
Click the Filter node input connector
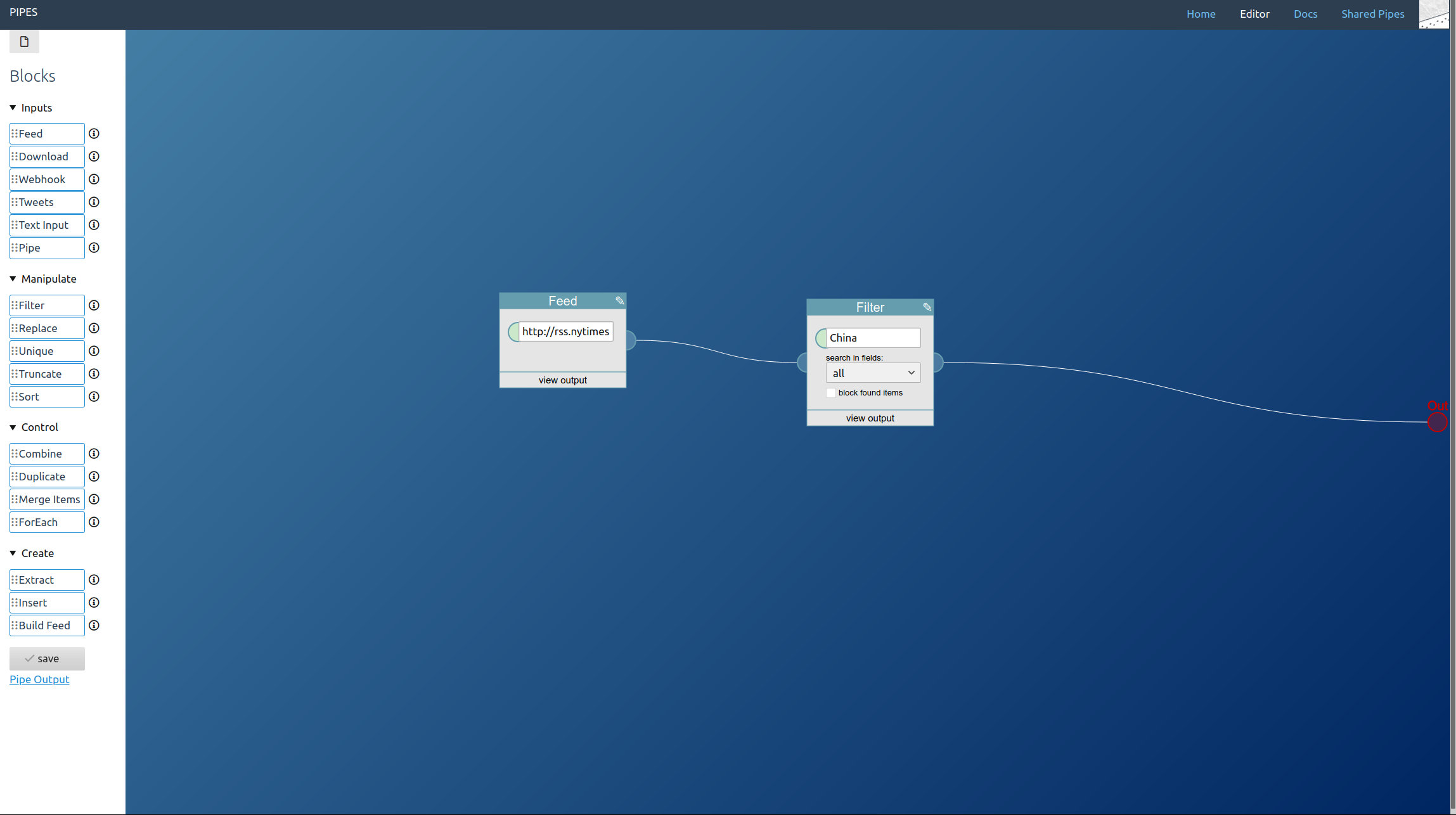click(x=802, y=363)
